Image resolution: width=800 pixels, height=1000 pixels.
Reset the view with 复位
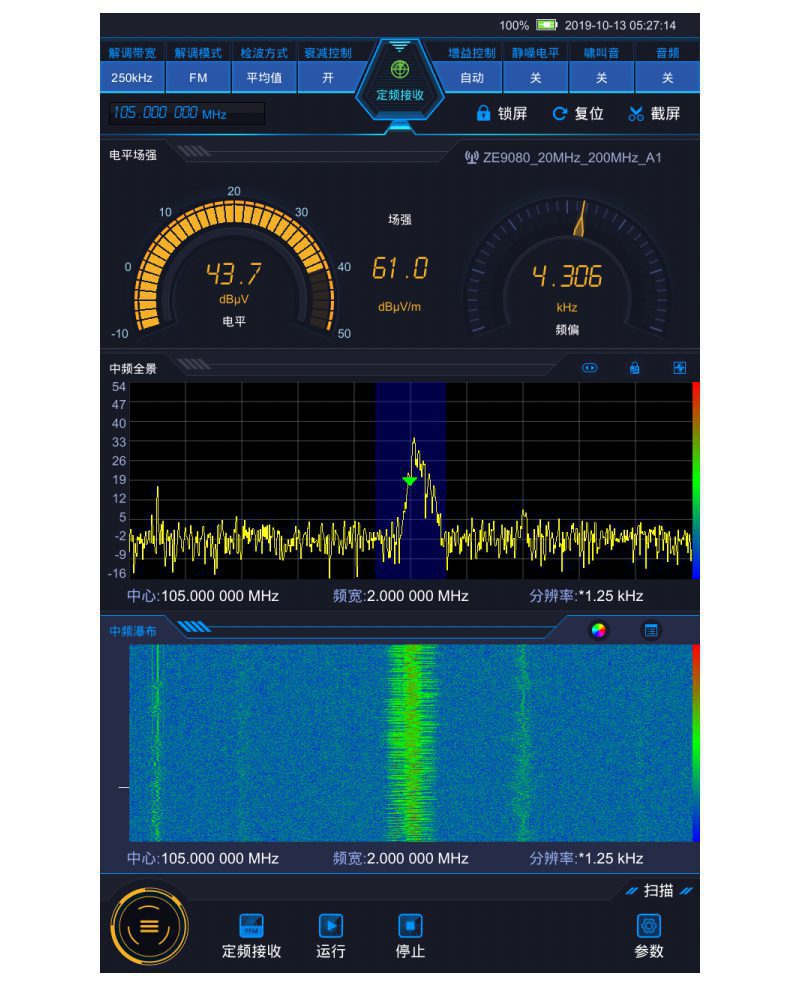click(578, 114)
